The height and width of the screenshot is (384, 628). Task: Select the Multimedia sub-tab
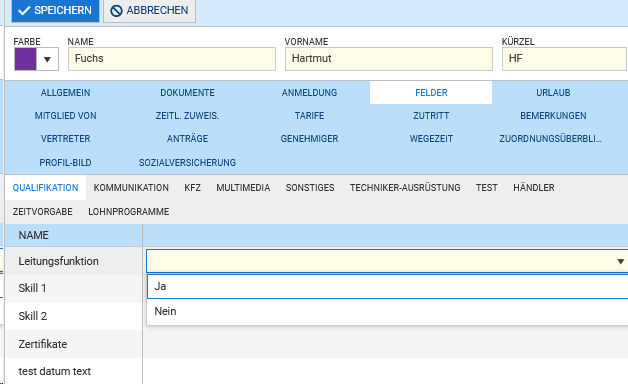click(x=243, y=188)
